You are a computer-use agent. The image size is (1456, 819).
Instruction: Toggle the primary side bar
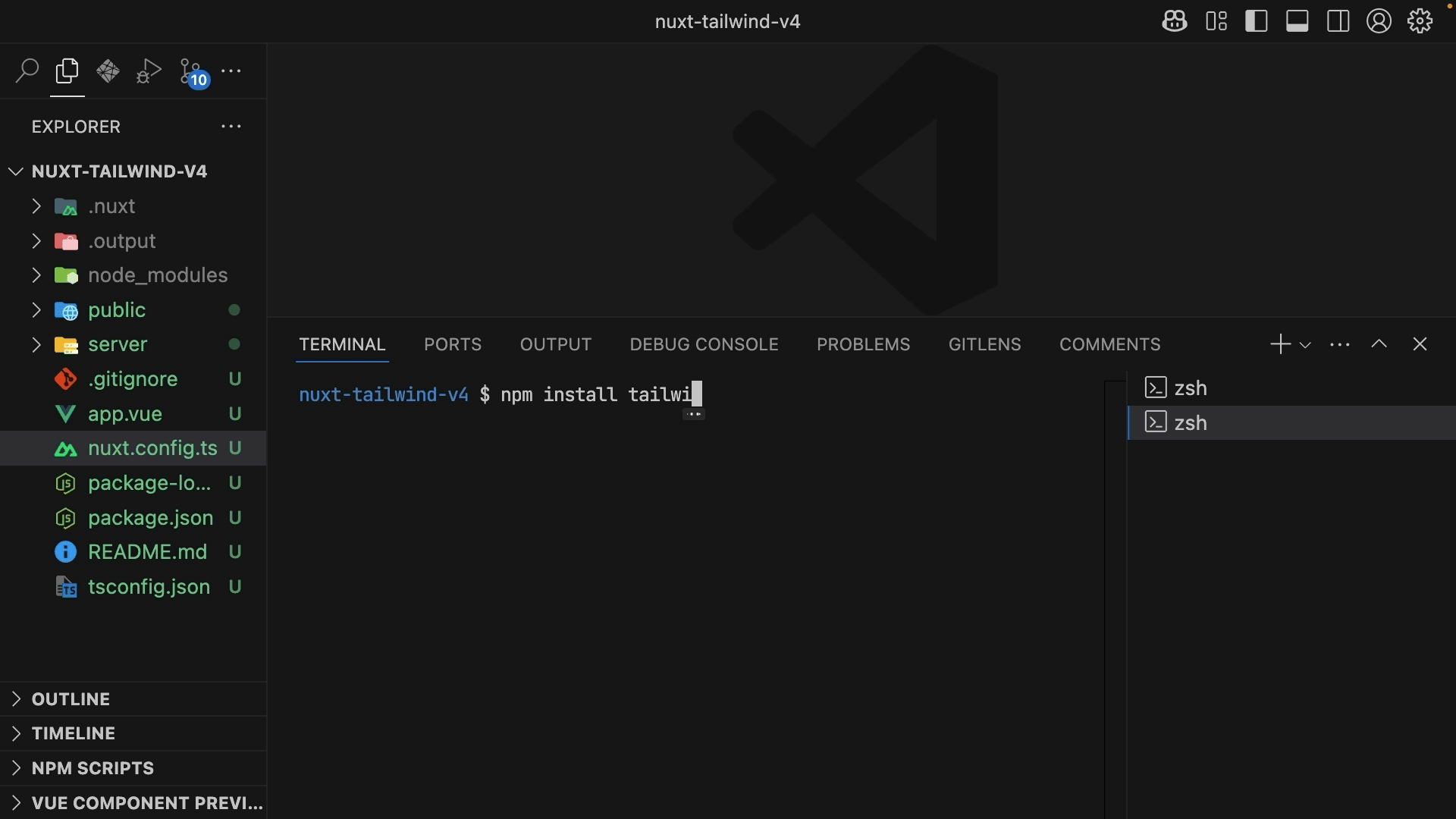(1257, 21)
